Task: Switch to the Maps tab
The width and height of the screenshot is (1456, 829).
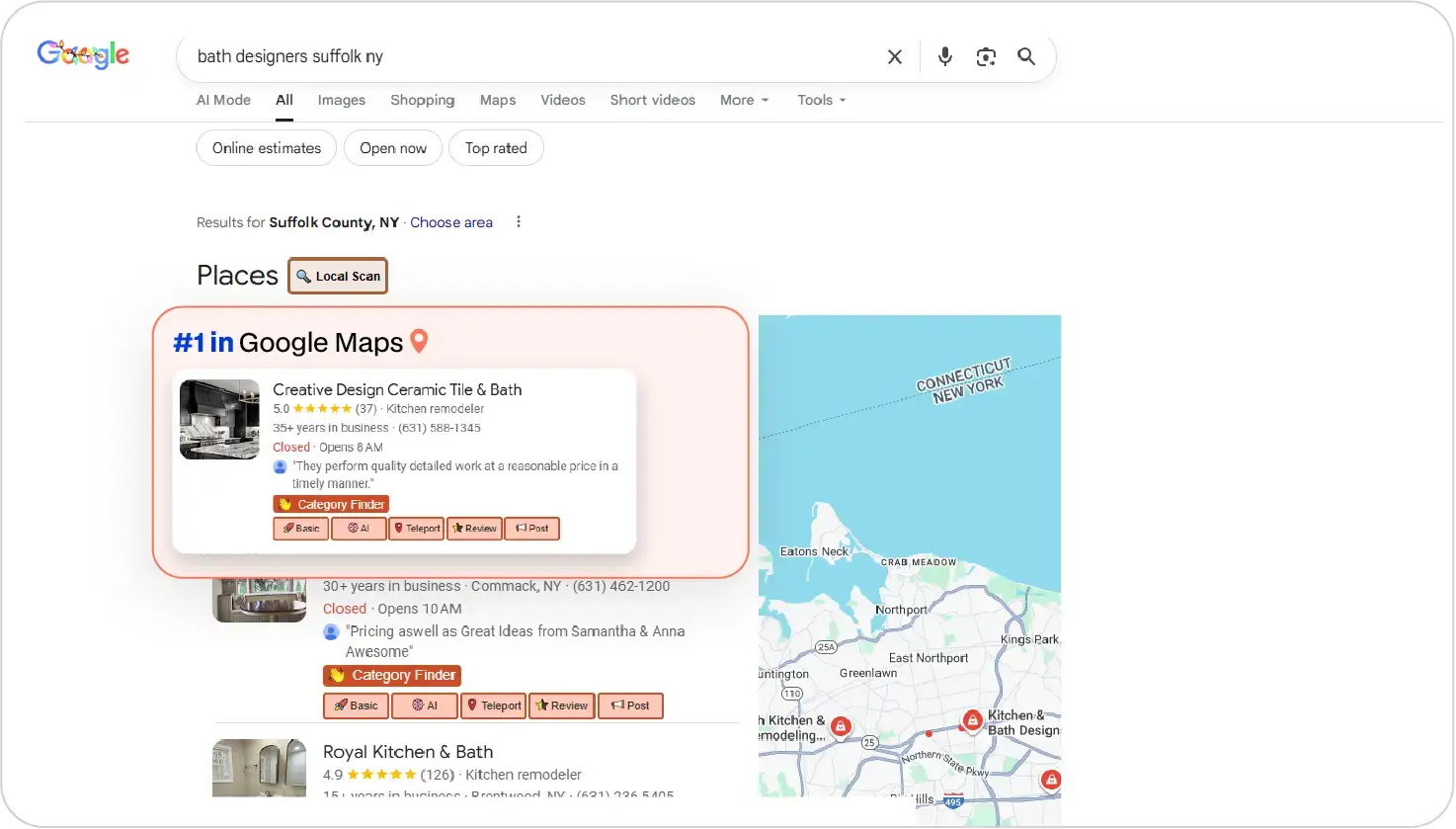Action: [498, 100]
